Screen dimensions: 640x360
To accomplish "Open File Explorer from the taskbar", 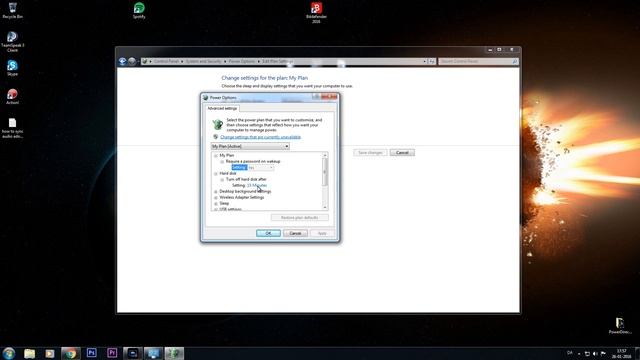I will [29, 353].
